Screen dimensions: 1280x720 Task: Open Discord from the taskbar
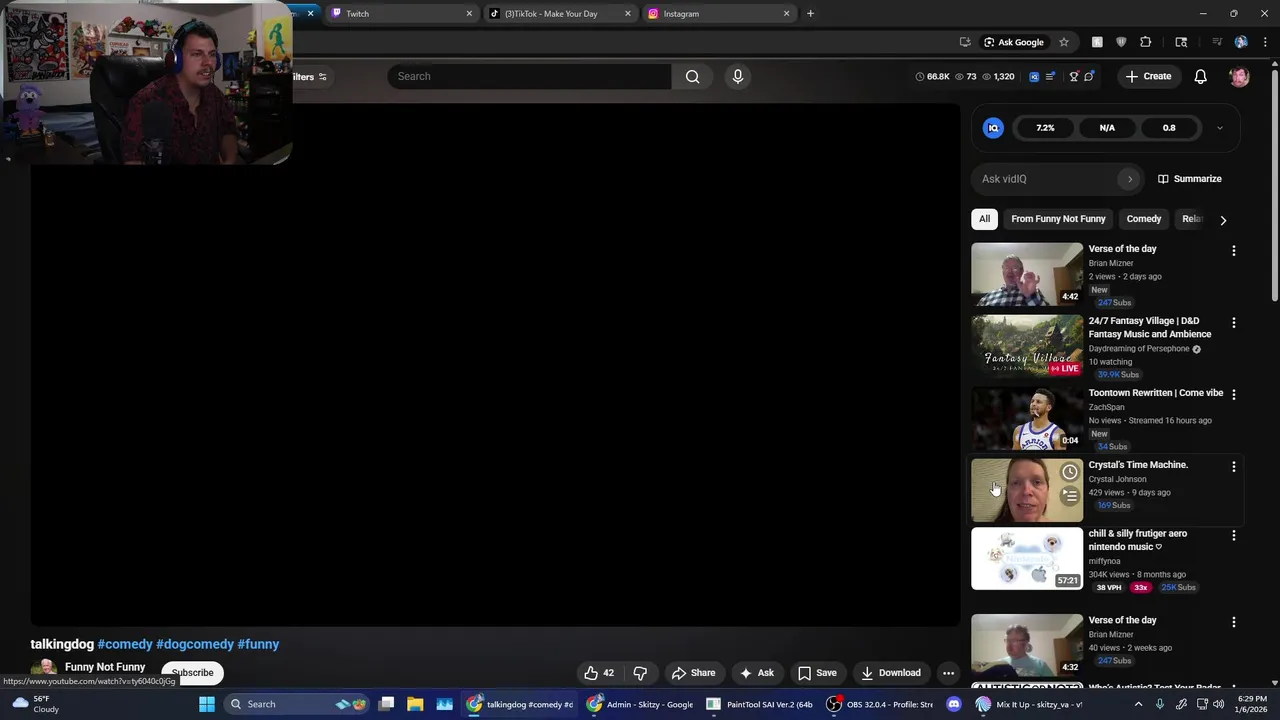coord(953,704)
